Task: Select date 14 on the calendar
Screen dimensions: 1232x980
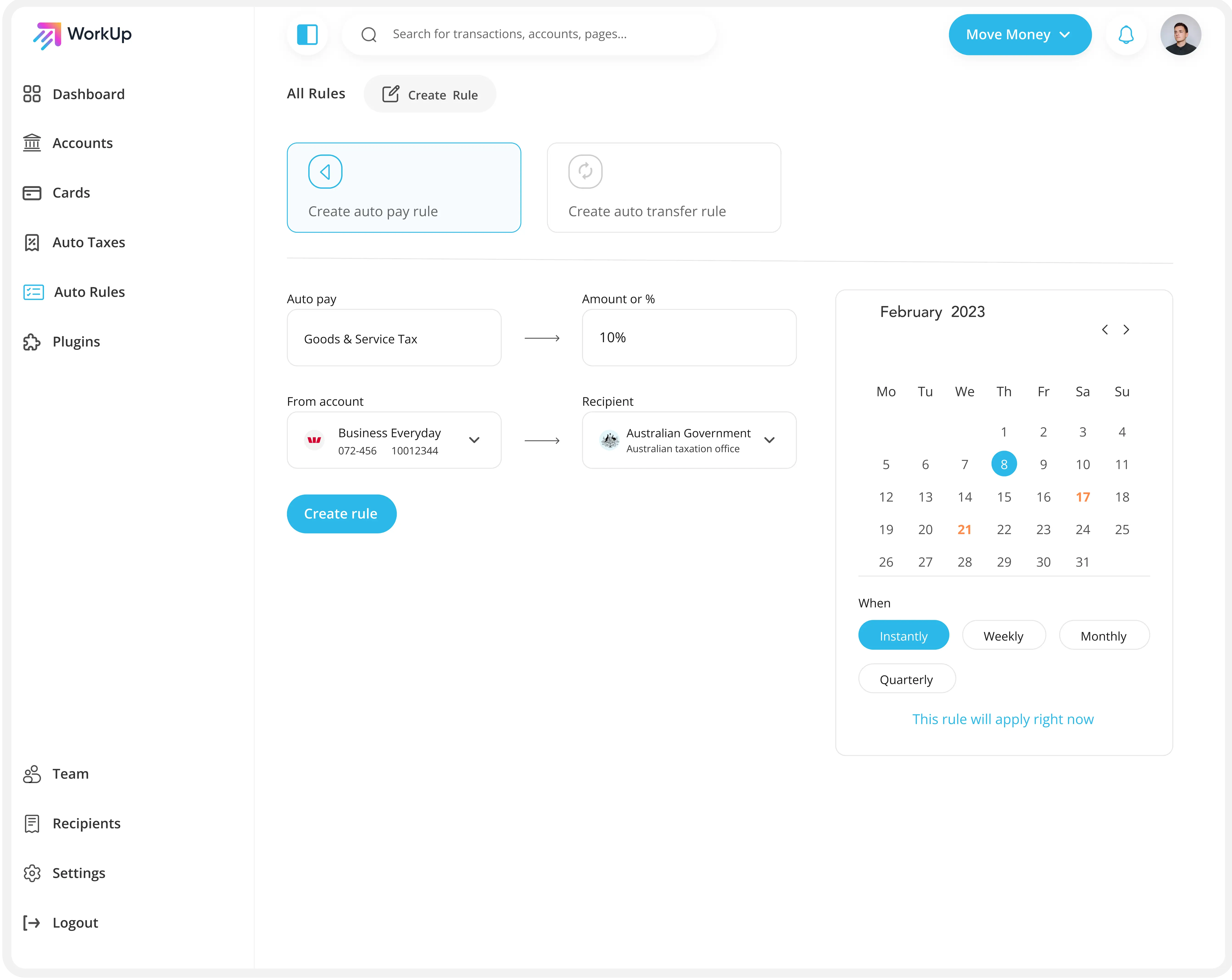Action: click(x=964, y=497)
